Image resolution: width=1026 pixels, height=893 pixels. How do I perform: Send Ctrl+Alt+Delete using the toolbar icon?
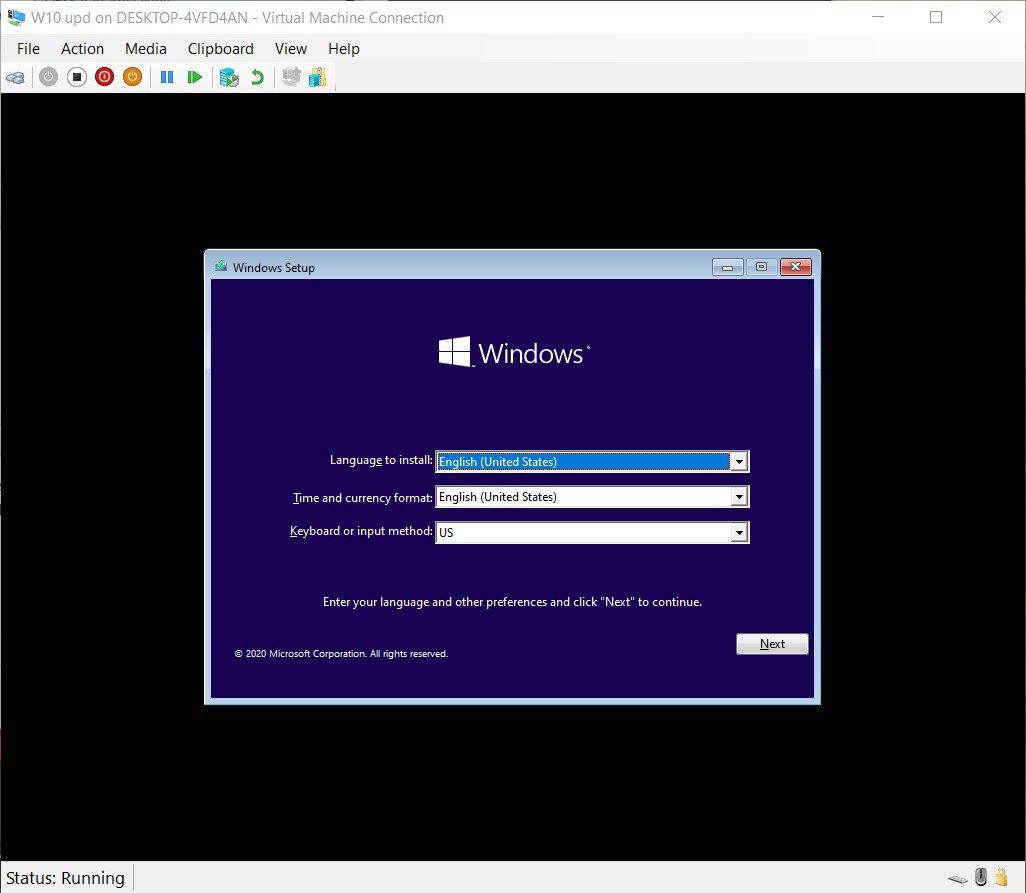[16, 78]
